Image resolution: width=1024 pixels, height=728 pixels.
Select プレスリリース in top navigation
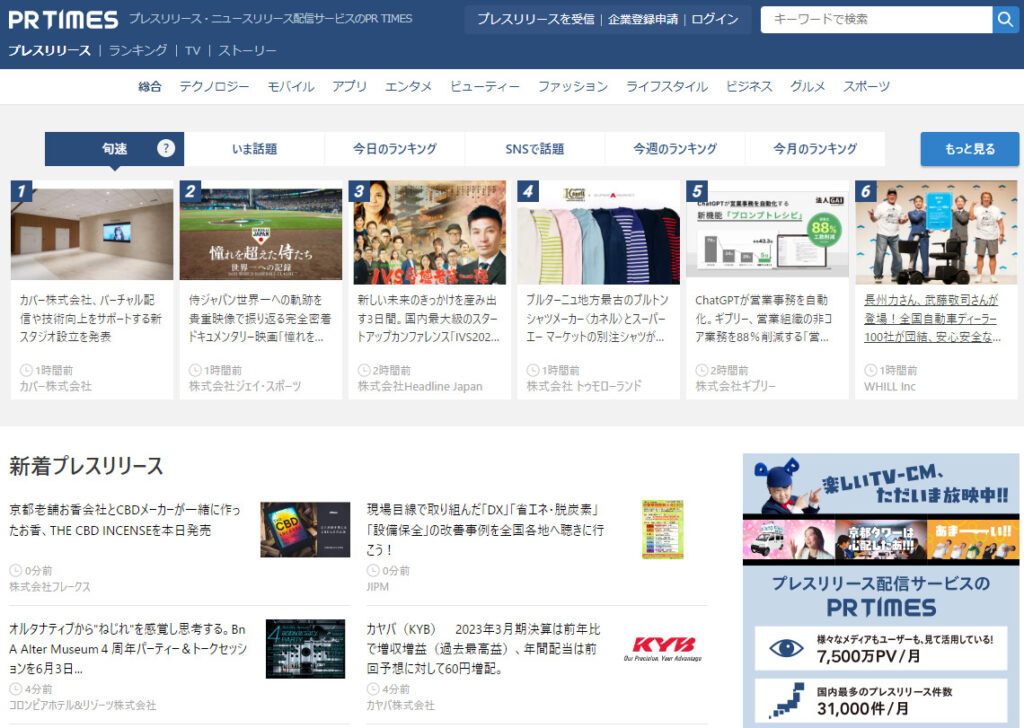[50, 50]
